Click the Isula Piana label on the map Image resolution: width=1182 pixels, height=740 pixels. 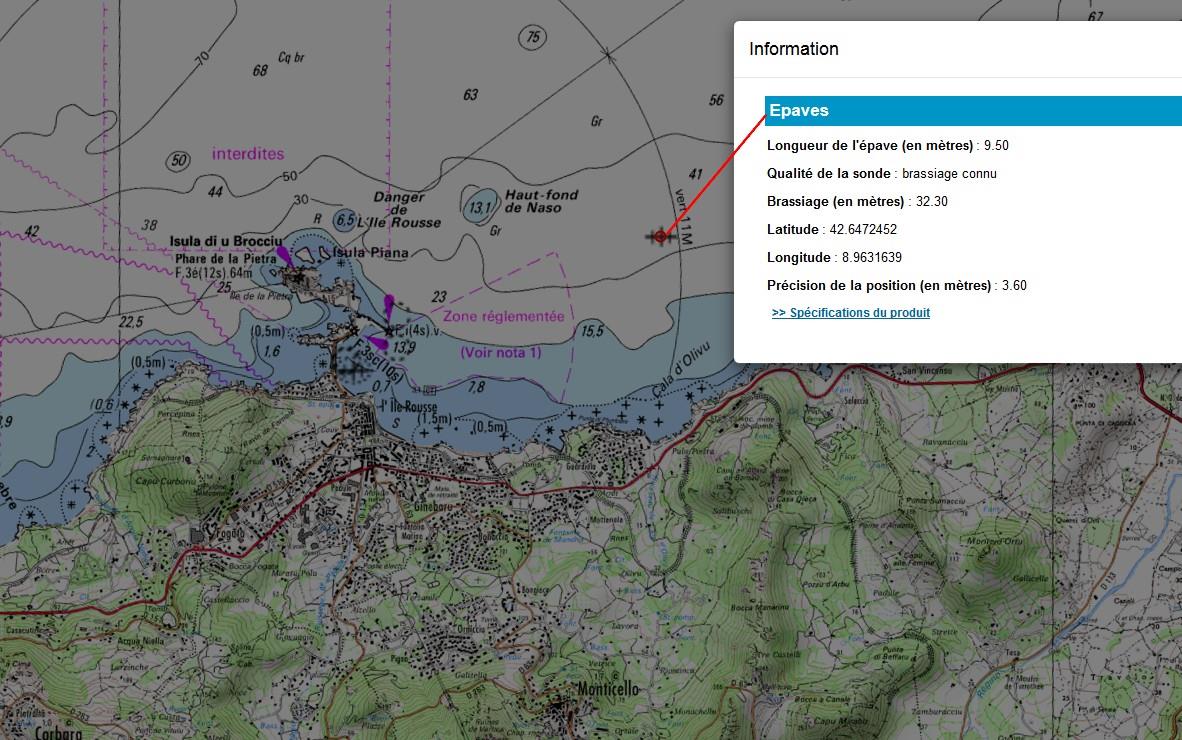click(371, 252)
